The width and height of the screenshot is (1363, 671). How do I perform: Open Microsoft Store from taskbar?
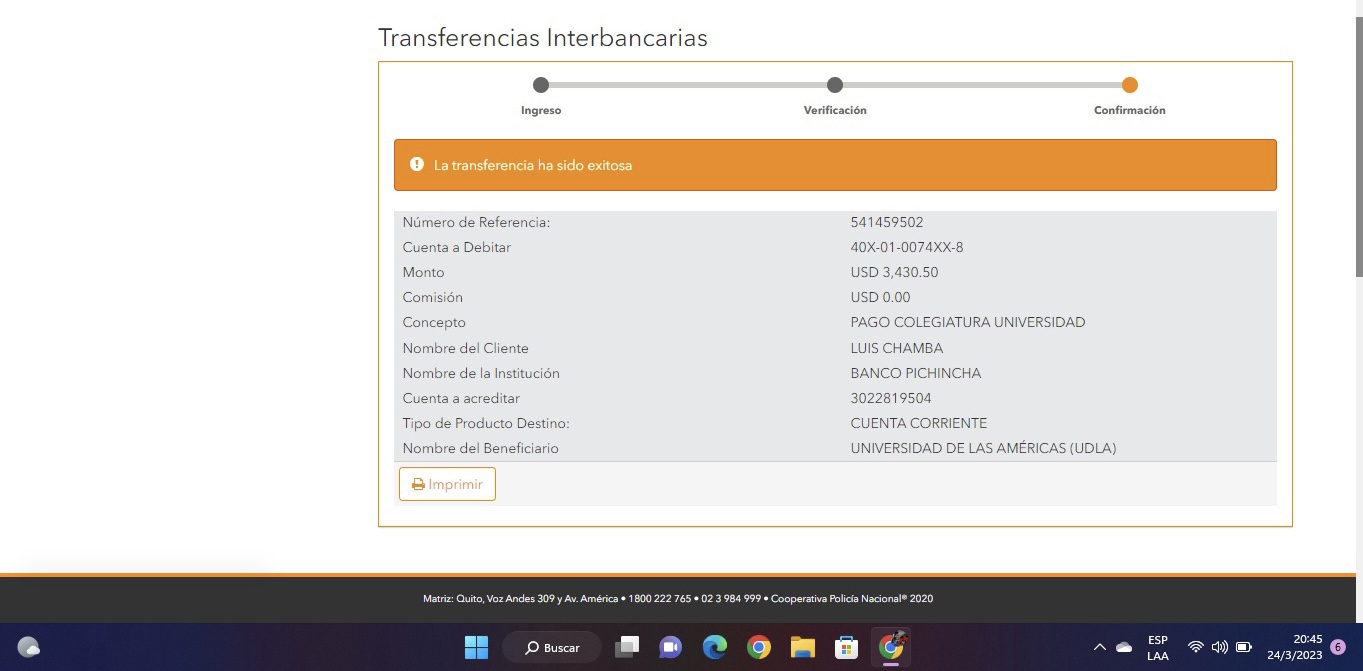click(846, 647)
